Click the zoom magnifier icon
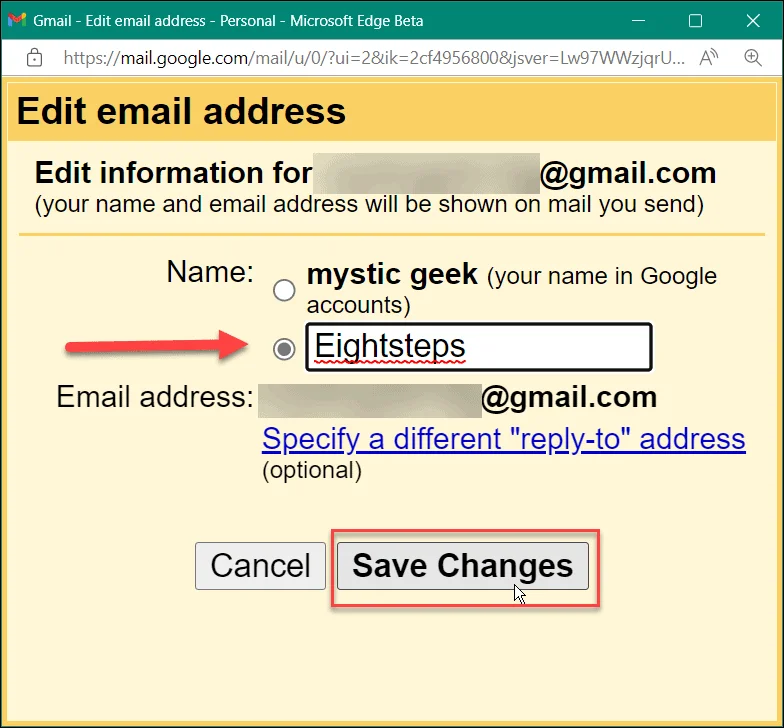 [x=752, y=58]
